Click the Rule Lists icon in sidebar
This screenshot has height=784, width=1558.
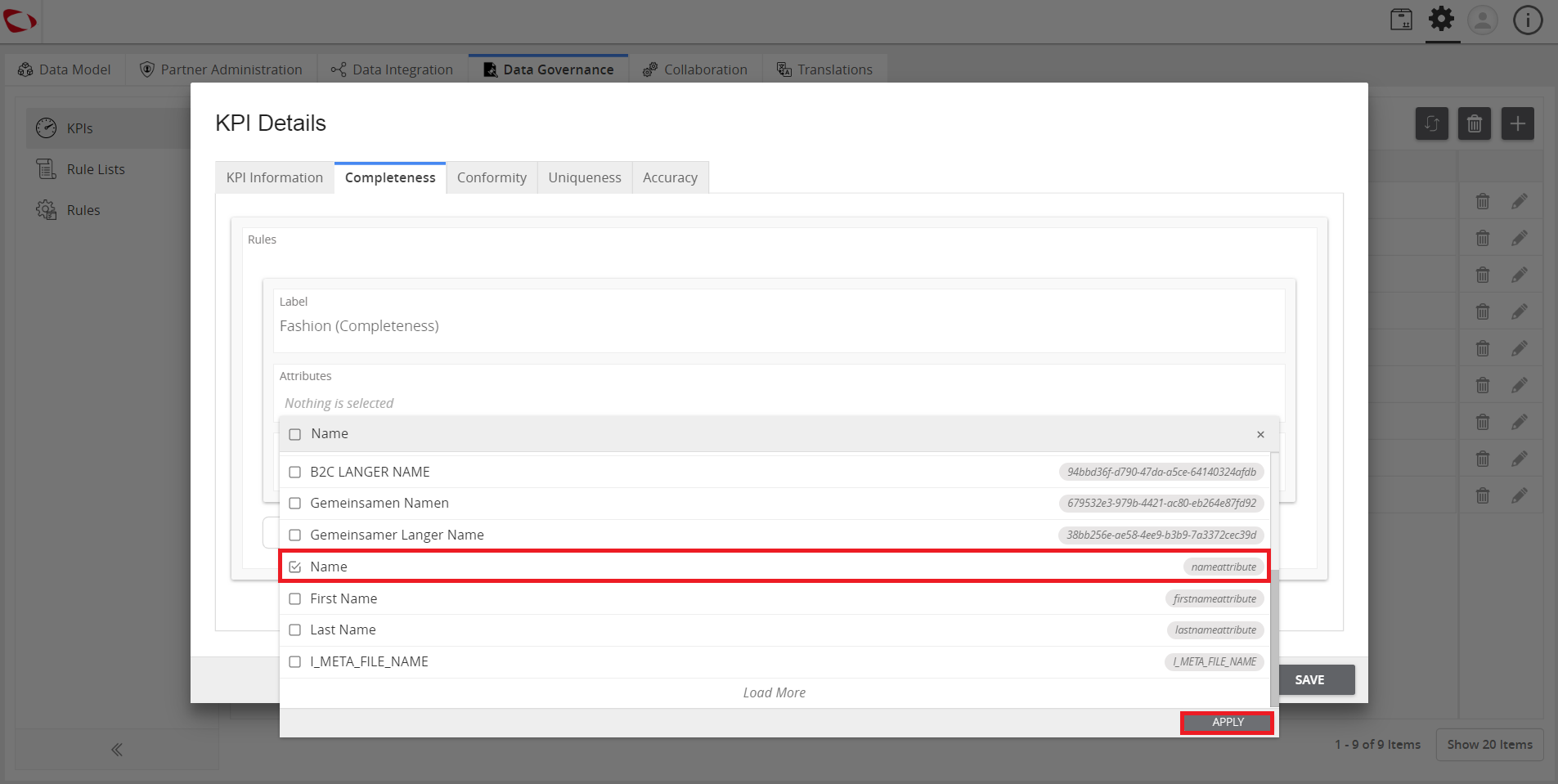(47, 169)
